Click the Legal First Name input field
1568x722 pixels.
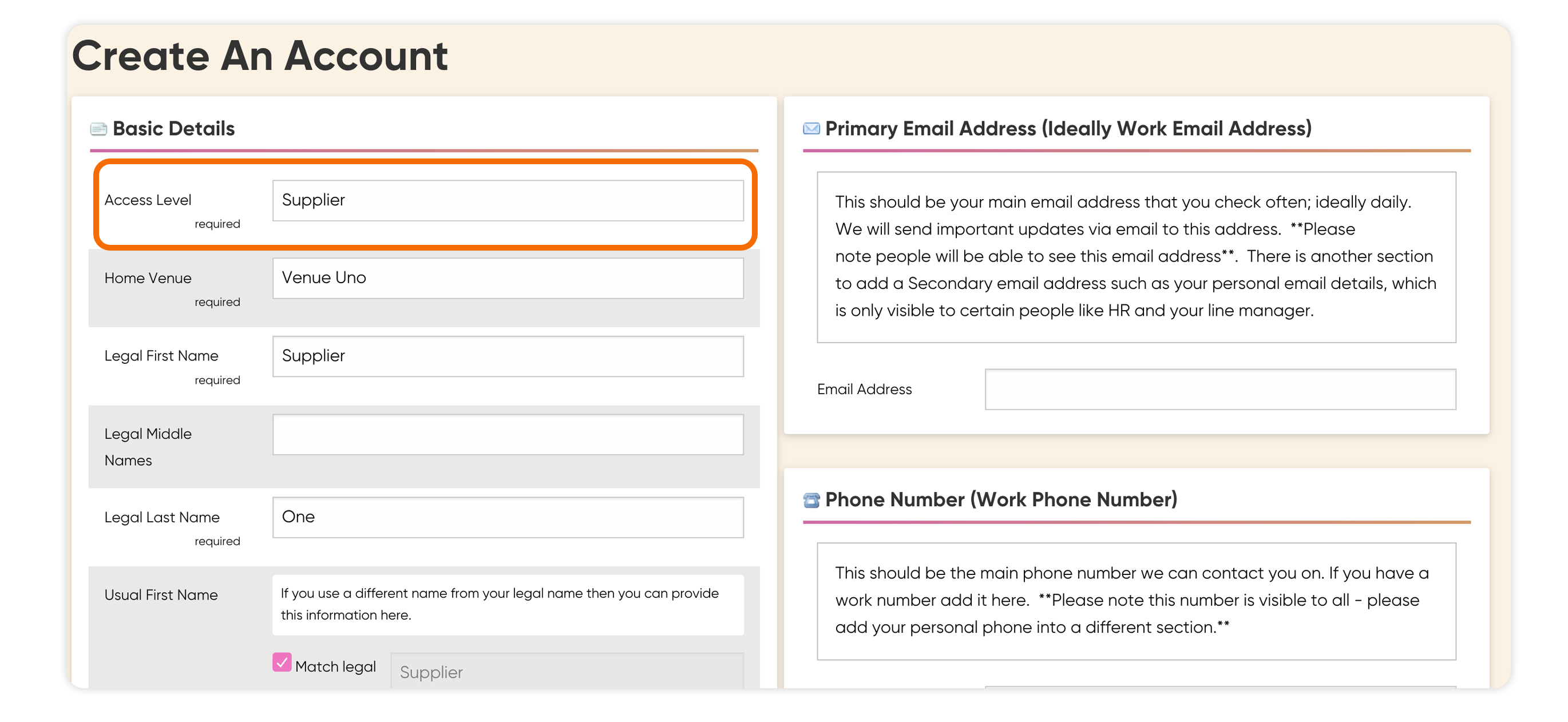tap(508, 356)
